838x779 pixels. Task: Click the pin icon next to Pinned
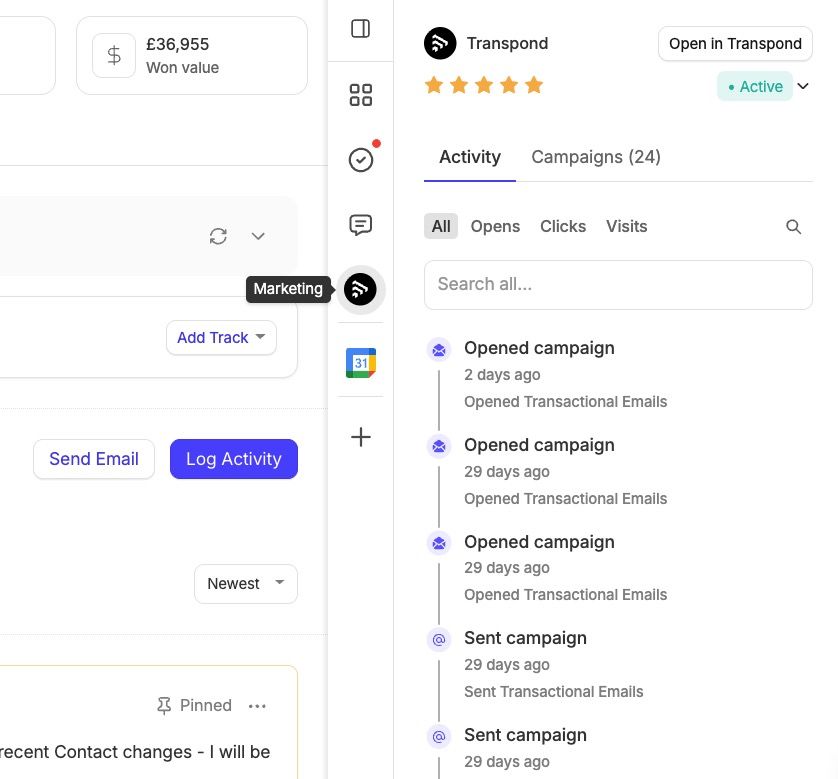click(x=164, y=706)
